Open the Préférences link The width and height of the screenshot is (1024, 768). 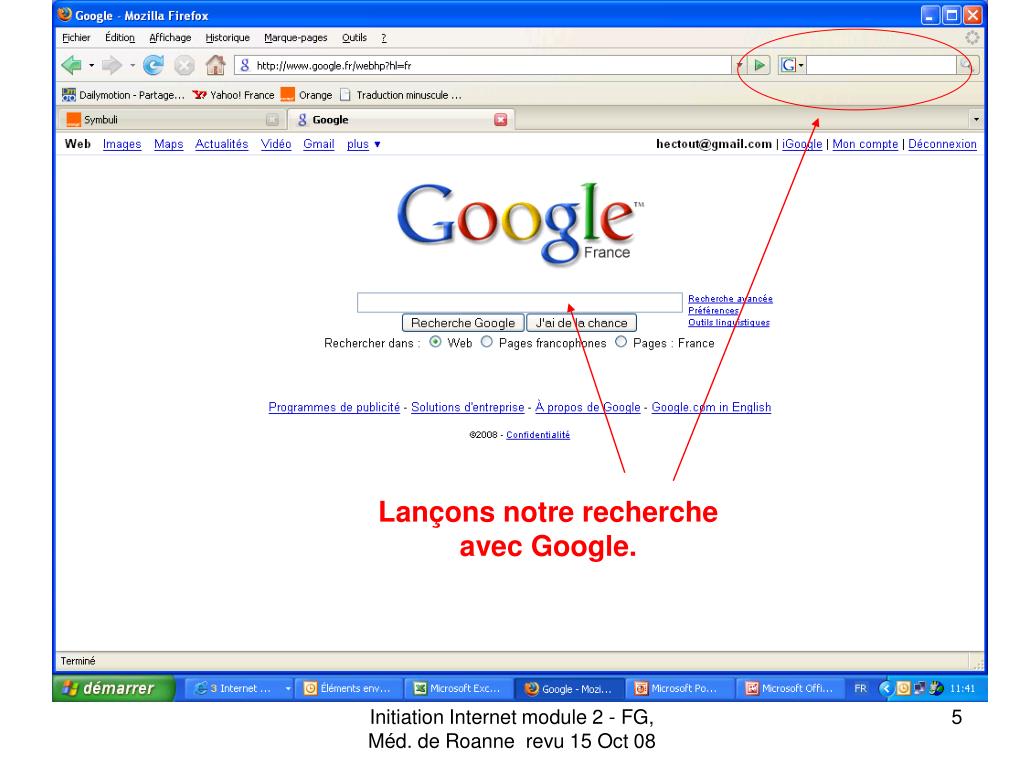(713, 311)
